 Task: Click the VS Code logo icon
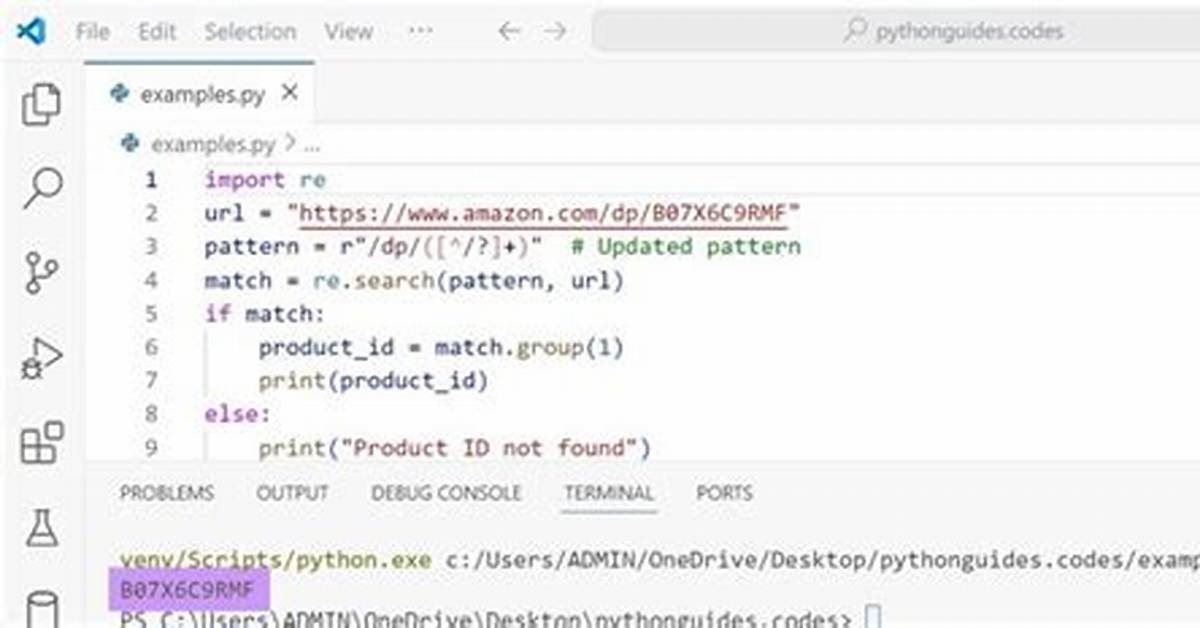(31, 30)
